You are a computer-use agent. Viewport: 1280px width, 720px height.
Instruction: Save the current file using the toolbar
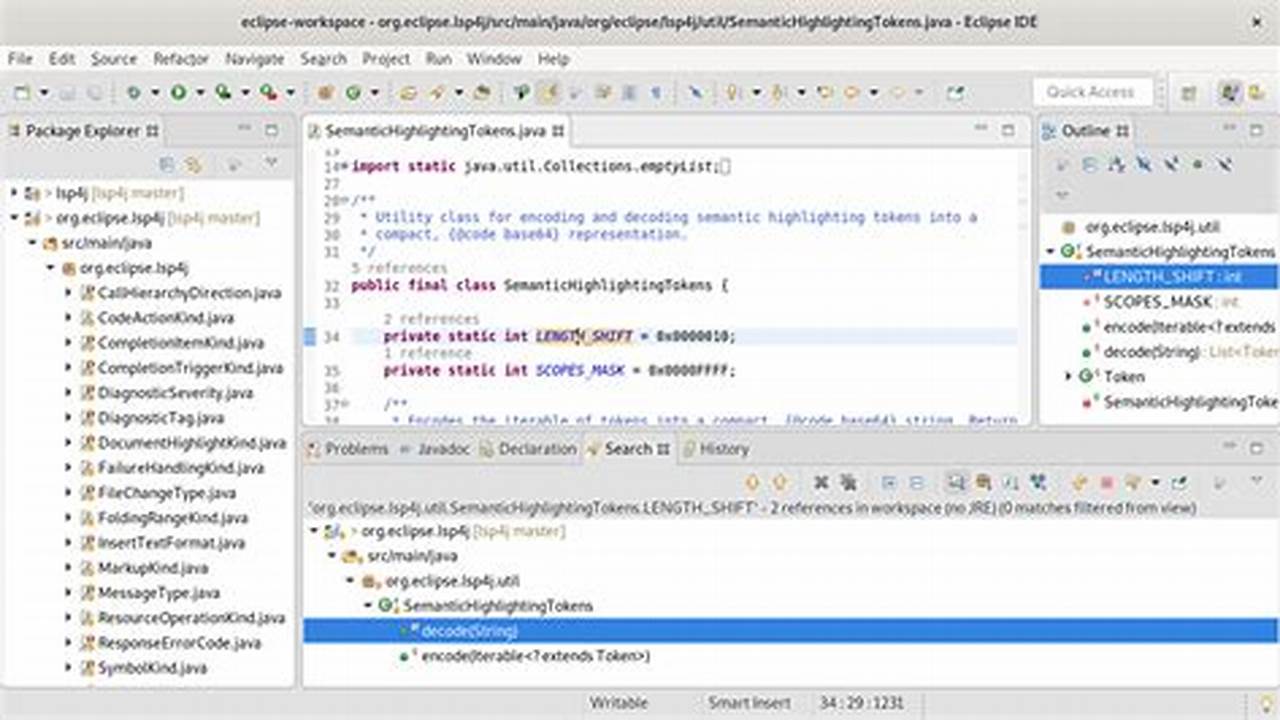62,91
